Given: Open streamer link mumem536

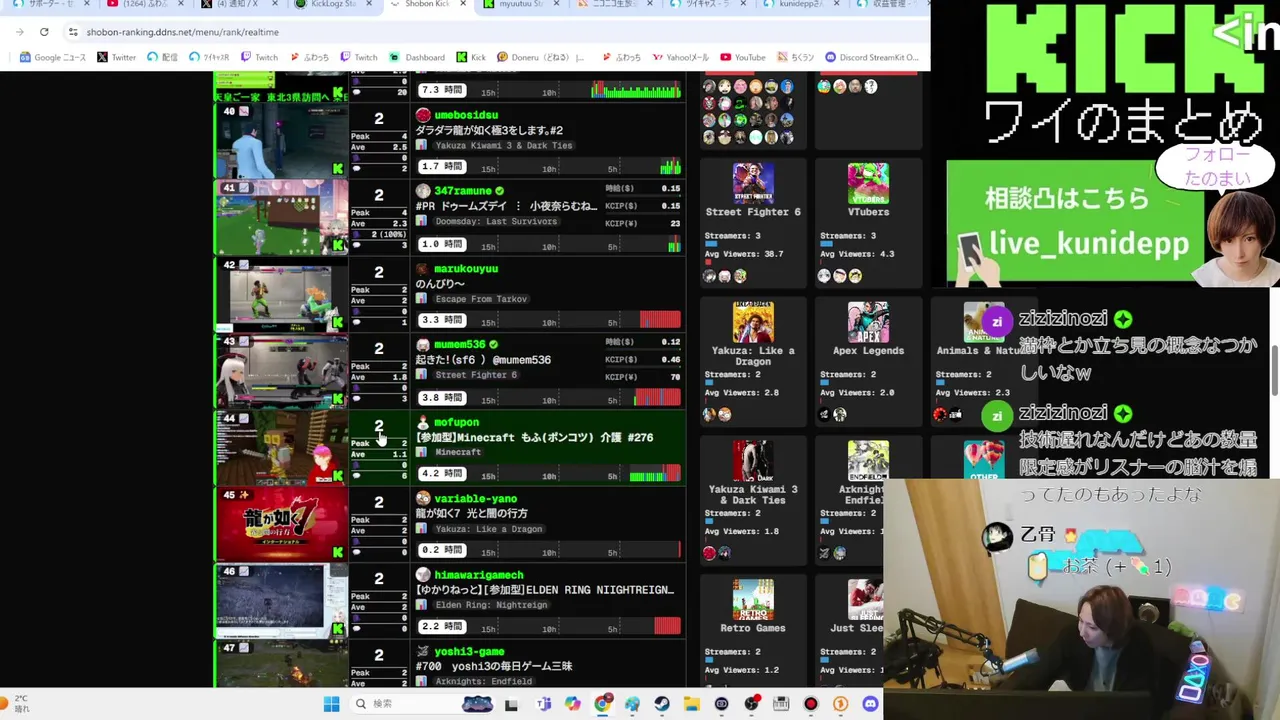Looking at the screenshot, I should tap(460, 344).
